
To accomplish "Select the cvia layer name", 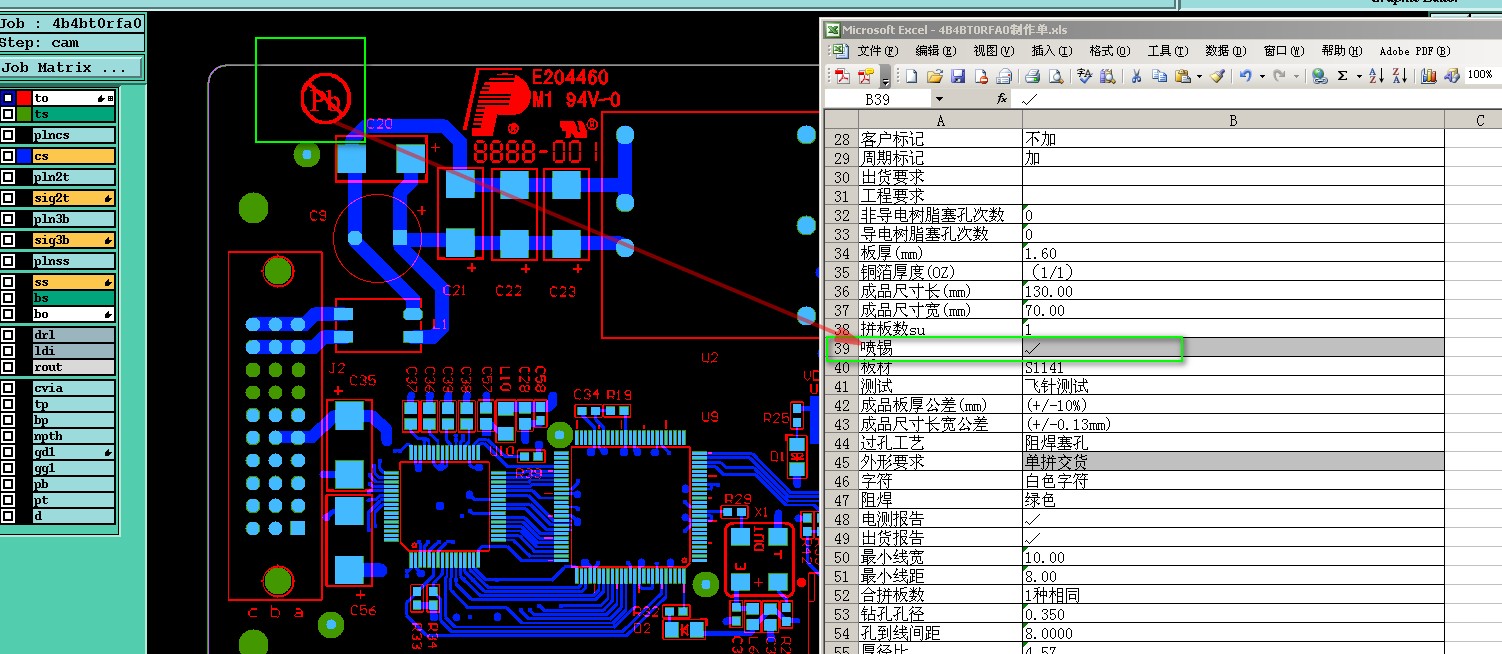I will (x=73, y=388).
